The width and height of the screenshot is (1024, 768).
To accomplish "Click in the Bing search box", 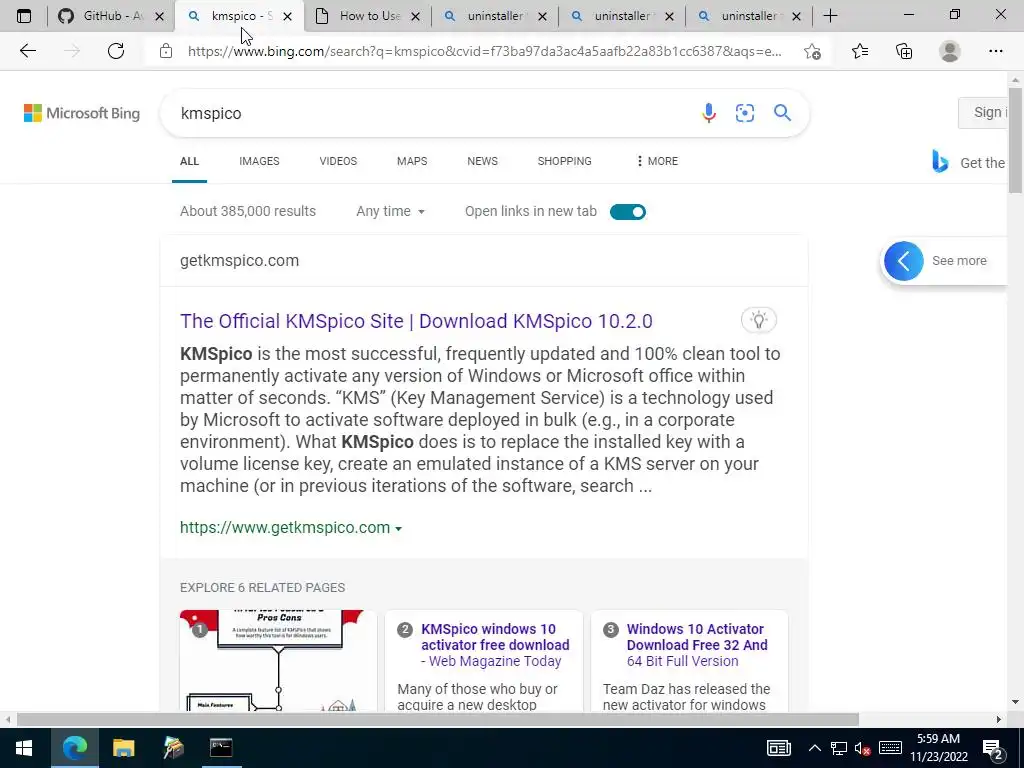I will [x=431, y=113].
